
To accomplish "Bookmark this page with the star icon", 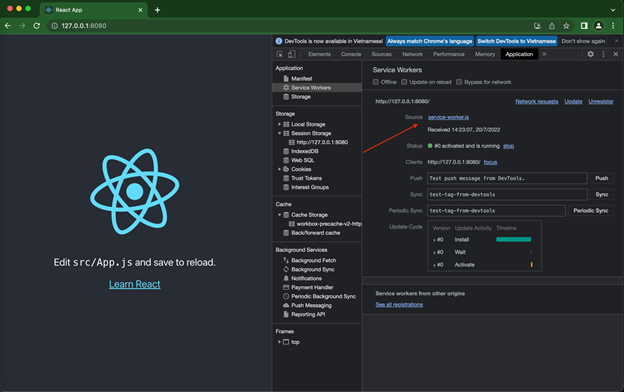I will tap(566, 26).
